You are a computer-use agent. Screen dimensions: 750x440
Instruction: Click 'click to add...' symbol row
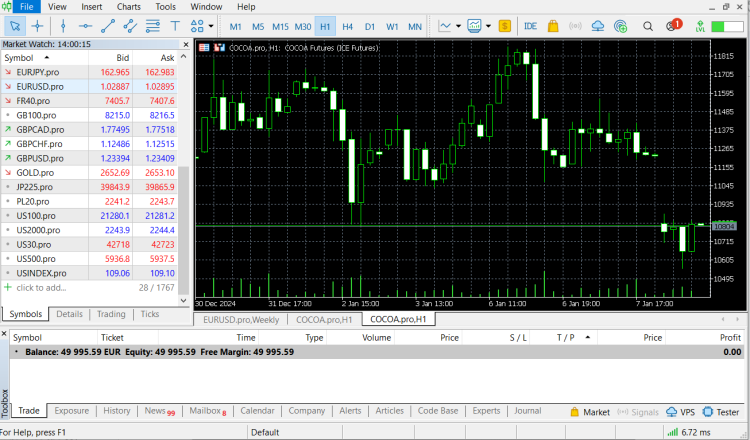click(x=40, y=287)
